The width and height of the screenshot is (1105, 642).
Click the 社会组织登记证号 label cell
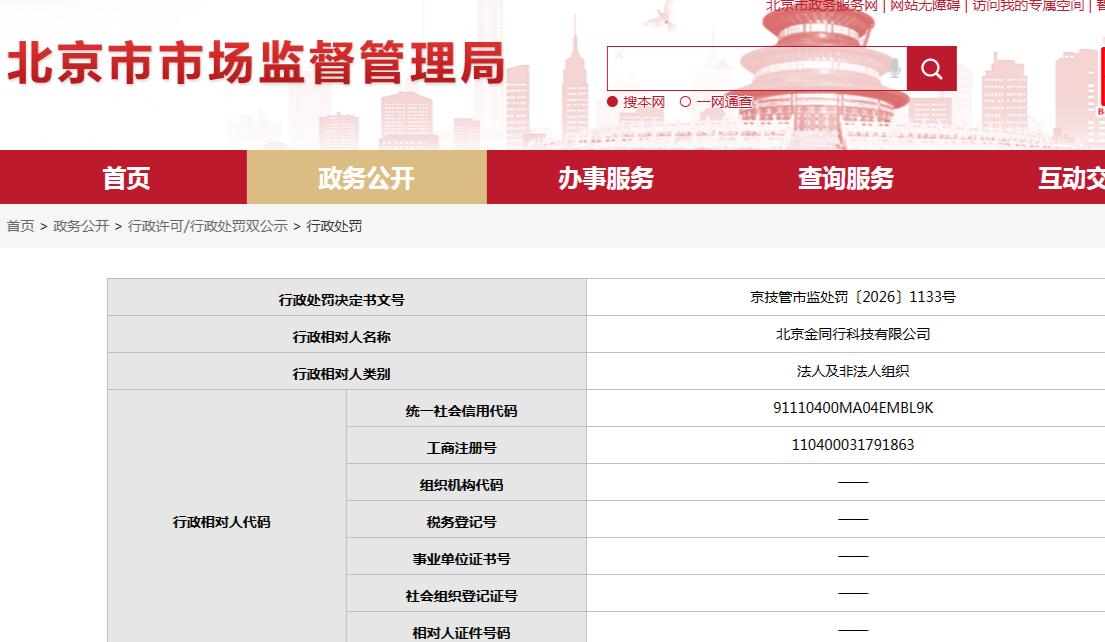coord(467,593)
